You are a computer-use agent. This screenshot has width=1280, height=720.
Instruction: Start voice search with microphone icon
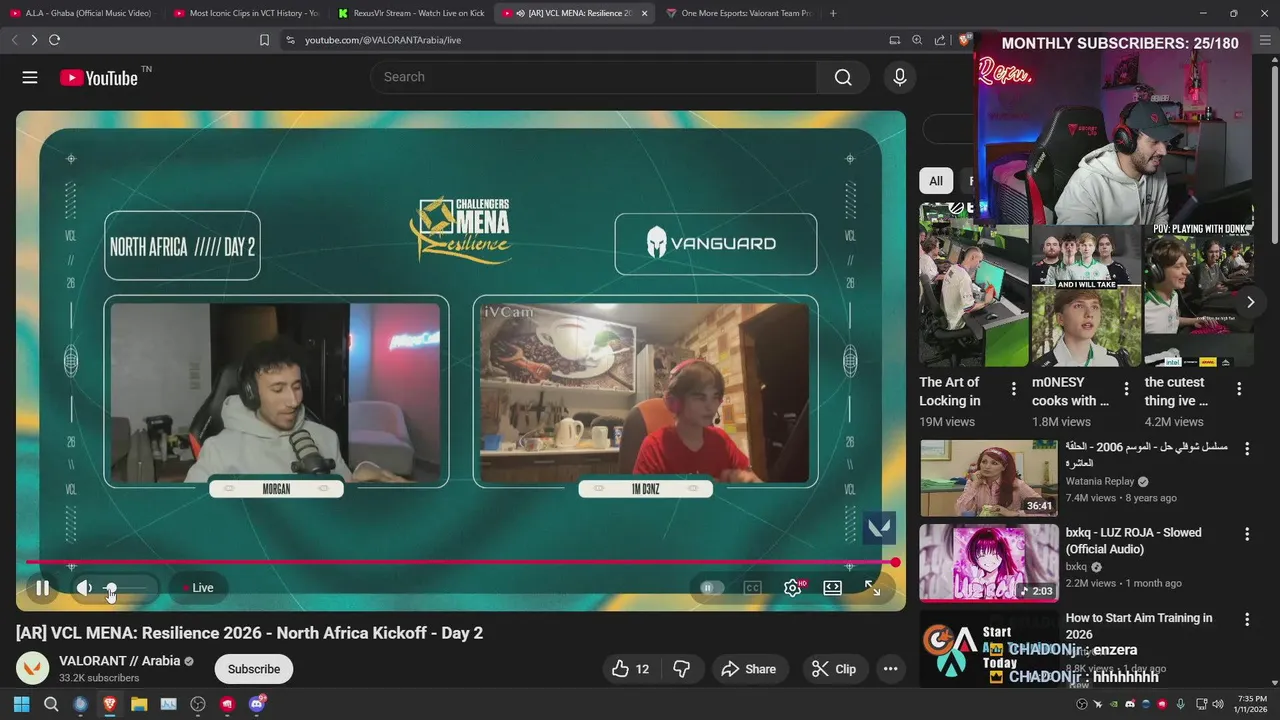pyautogui.click(x=900, y=77)
